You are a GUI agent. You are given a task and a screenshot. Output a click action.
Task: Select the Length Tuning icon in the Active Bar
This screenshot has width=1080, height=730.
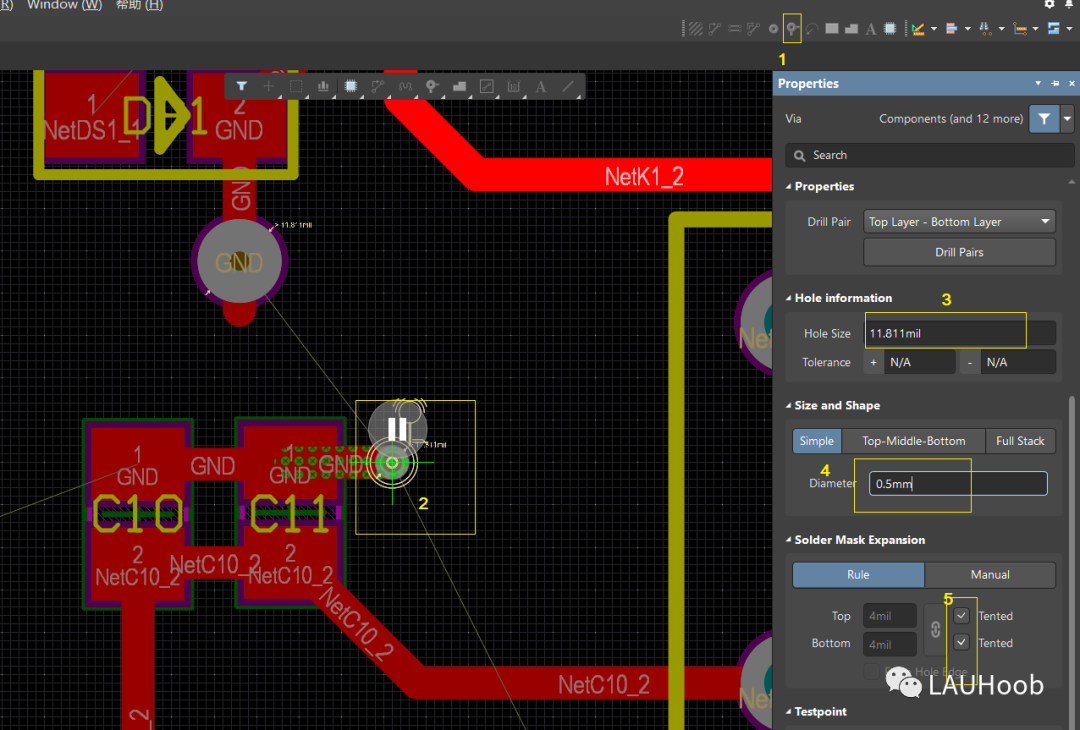[405, 86]
